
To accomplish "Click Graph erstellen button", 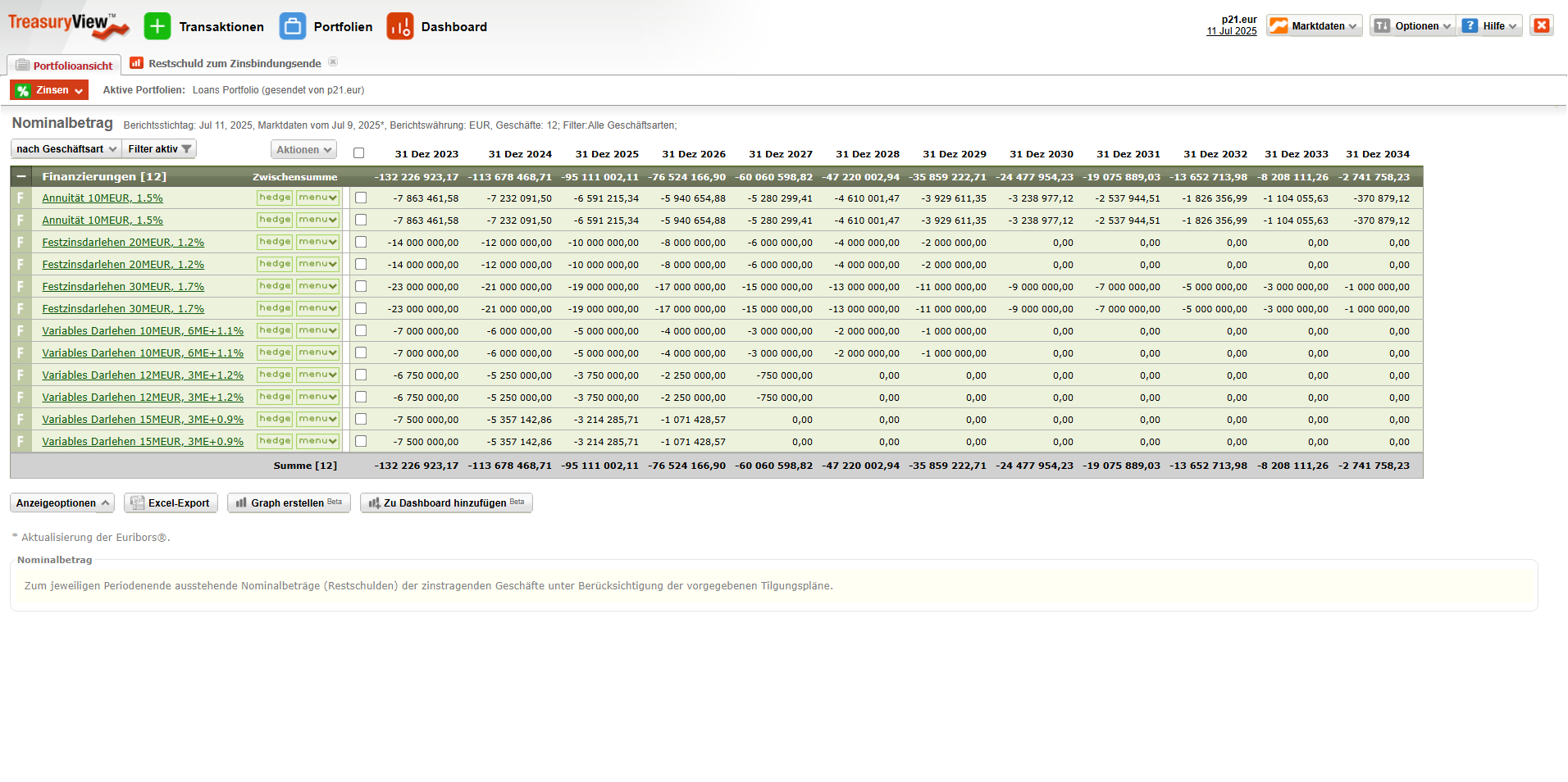I will coord(289,503).
